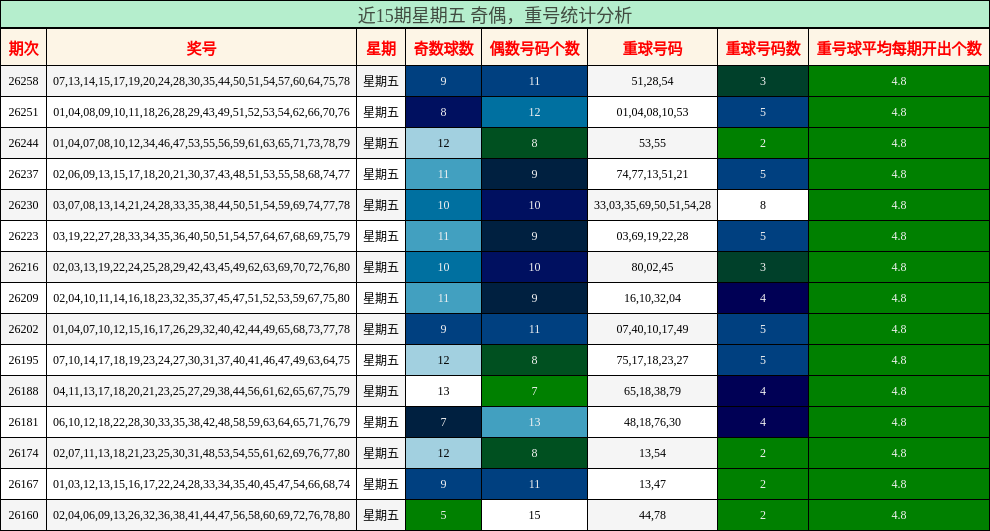Click issue number 26251

click(23, 112)
